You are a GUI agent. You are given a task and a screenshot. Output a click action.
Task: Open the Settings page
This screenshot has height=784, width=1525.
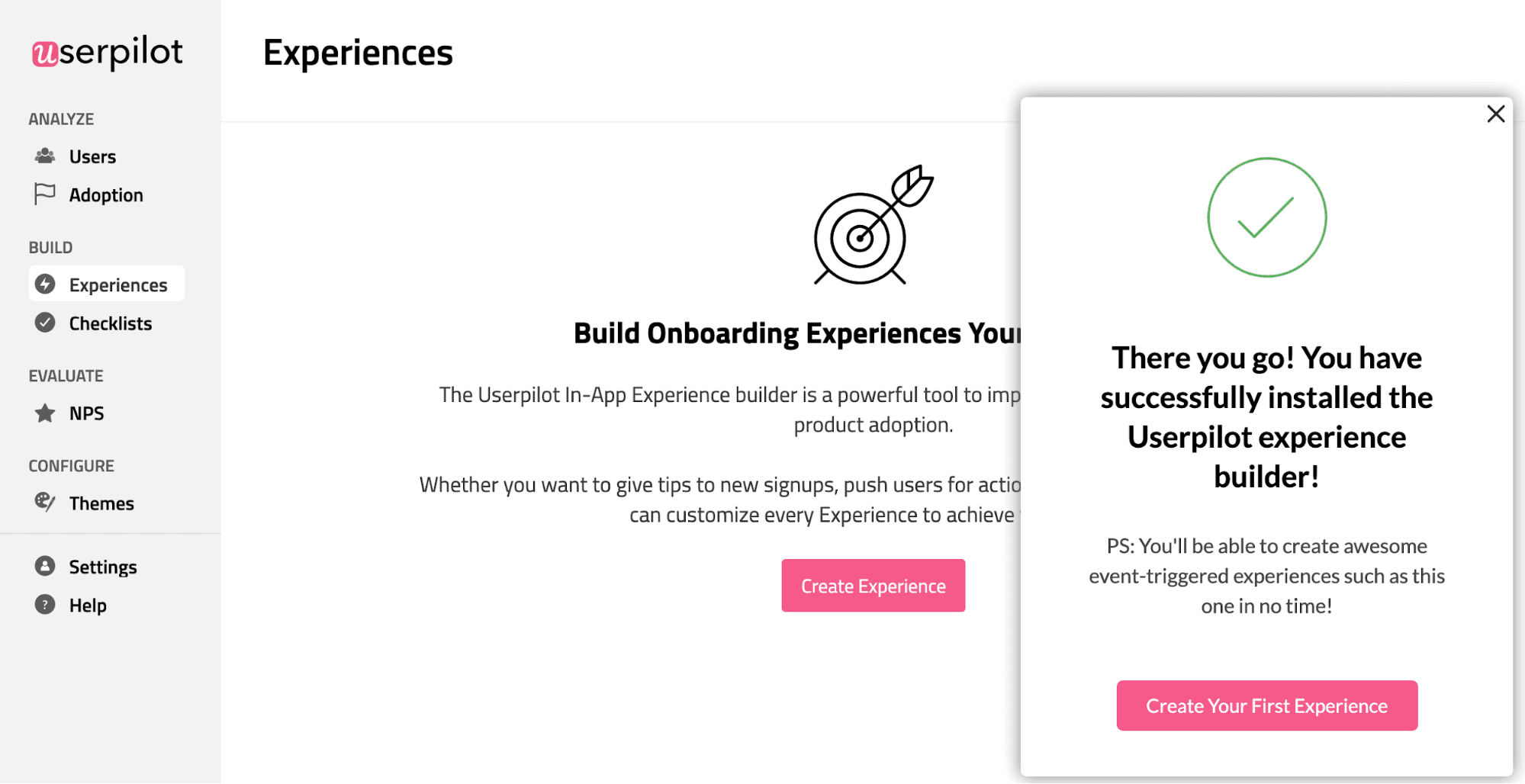point(103,567)
